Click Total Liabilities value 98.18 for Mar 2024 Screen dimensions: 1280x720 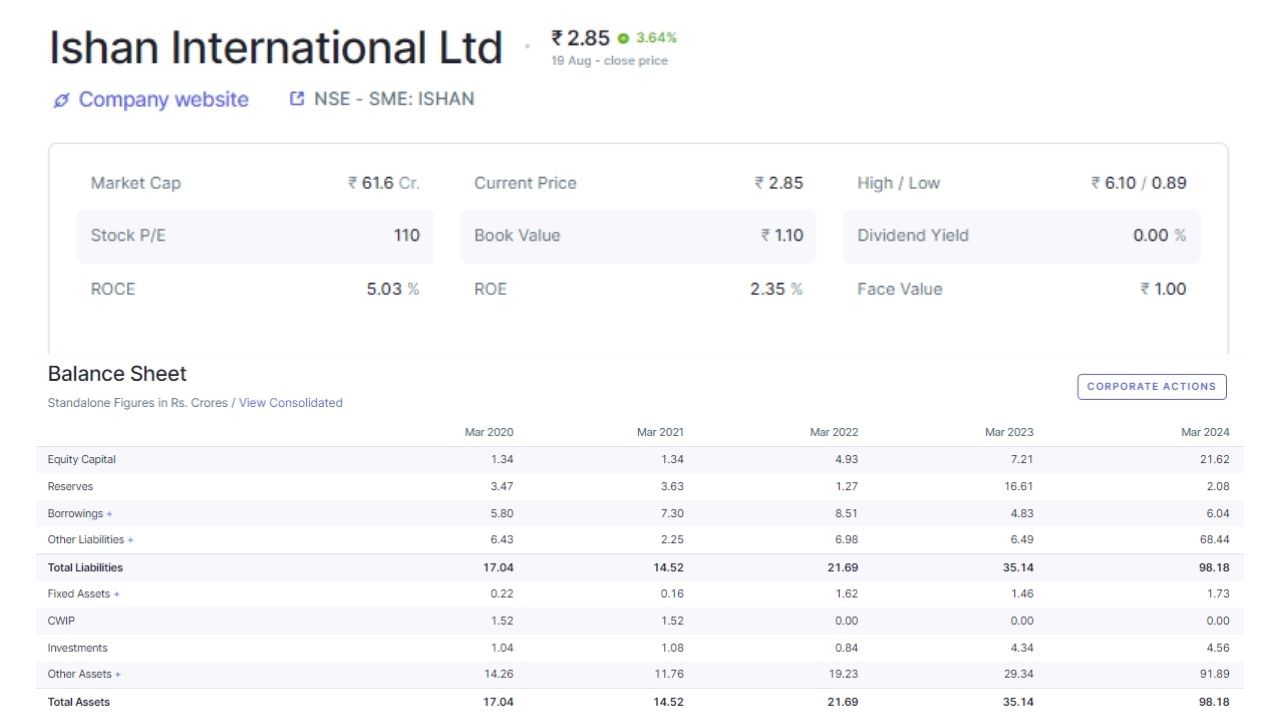coord(1214,567)
